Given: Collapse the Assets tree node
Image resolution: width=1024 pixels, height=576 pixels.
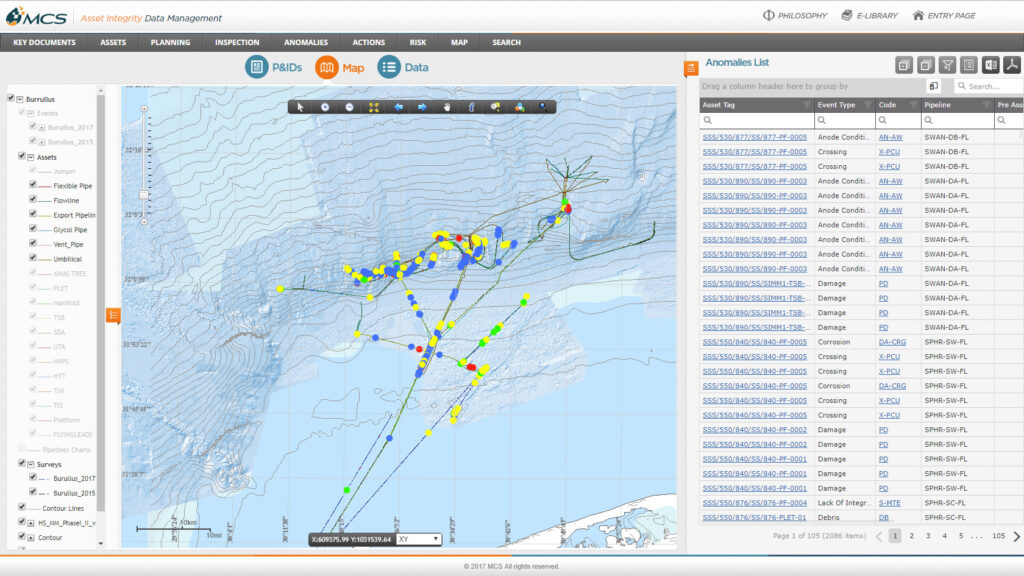Looking at the screenshot, I should point(31,157).
